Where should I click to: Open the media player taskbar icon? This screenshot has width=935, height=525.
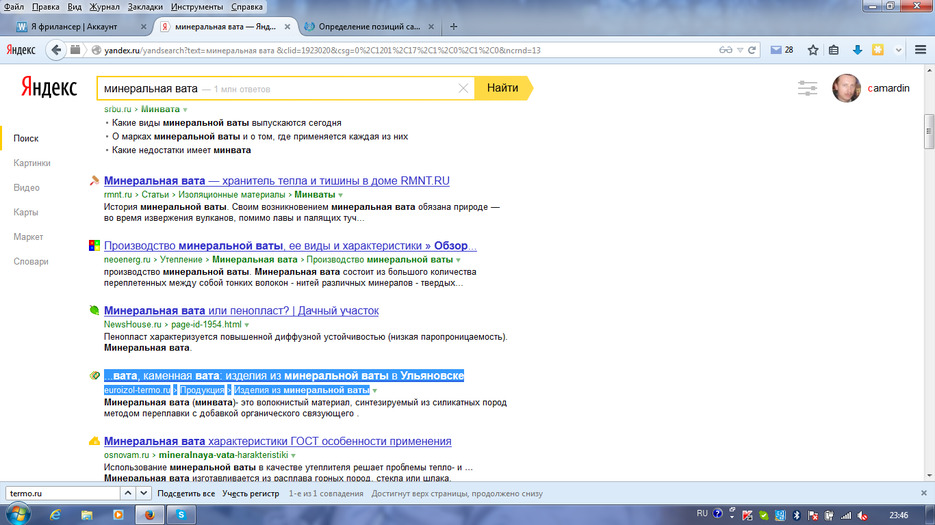[118, 514]
